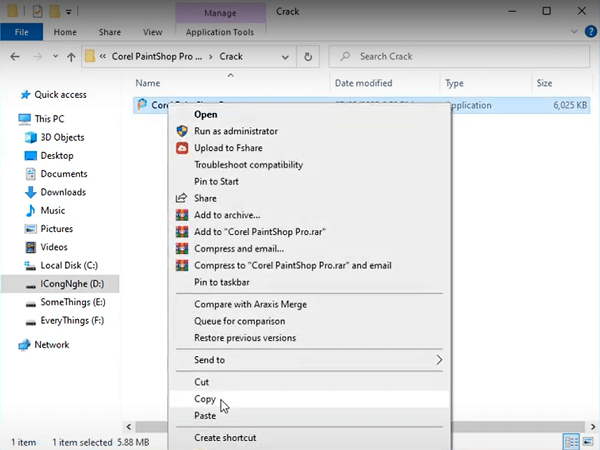
Task: Expand the ribbon with the chevron
Action: pyautogui.click(x=574, y=32)
